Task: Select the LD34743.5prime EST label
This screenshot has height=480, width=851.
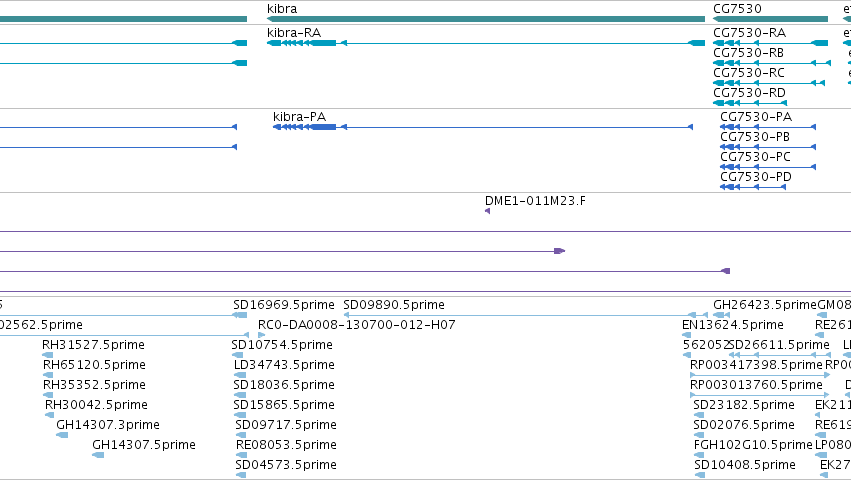Action: tap(284, 365)
